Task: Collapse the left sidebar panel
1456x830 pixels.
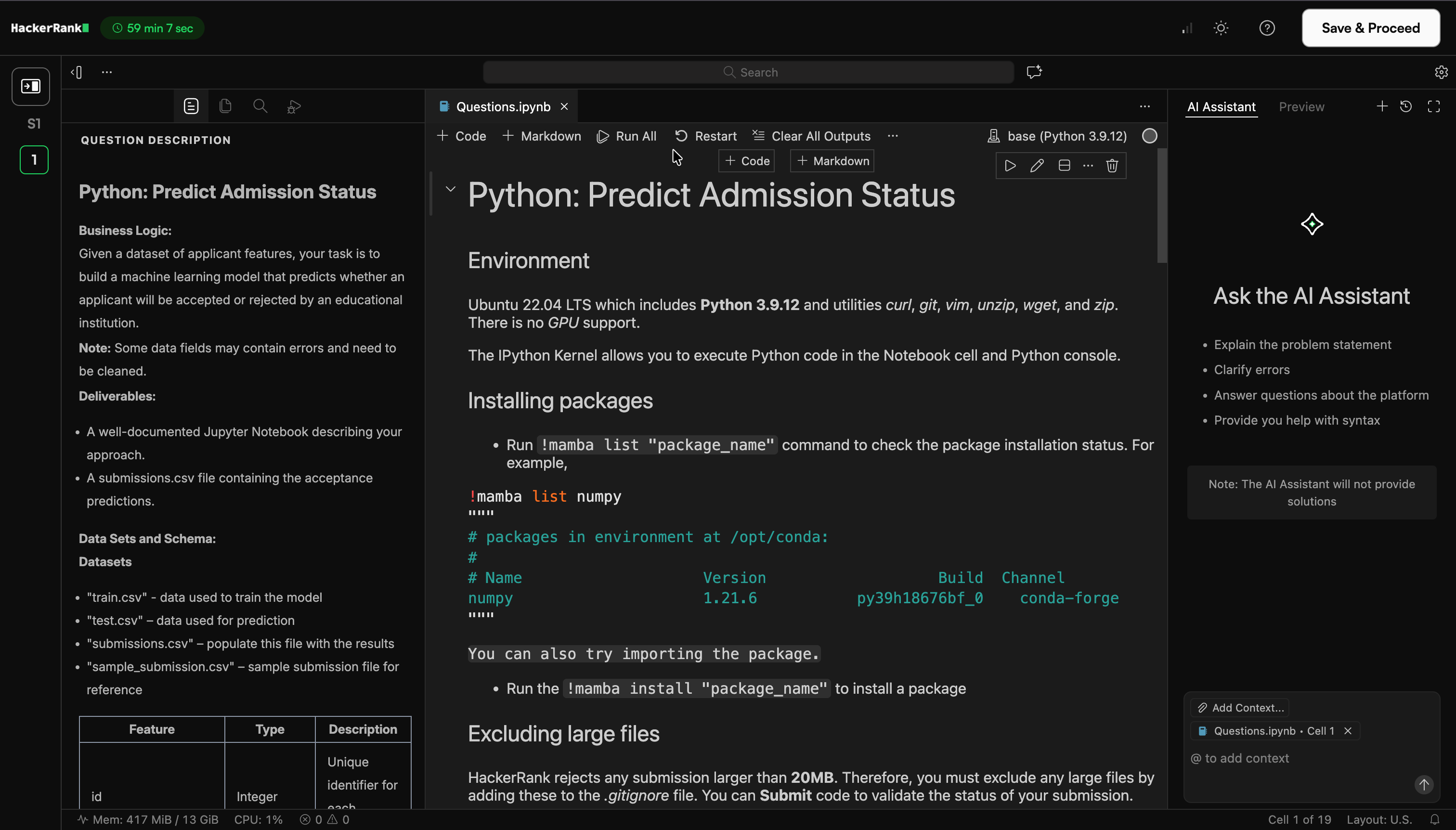Action: click(77, 72)
